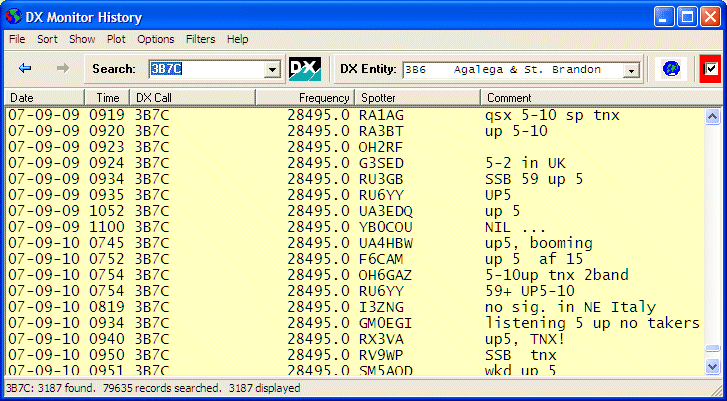
Task: Sort by the Time column header
Action: click(x=107, y=98)
